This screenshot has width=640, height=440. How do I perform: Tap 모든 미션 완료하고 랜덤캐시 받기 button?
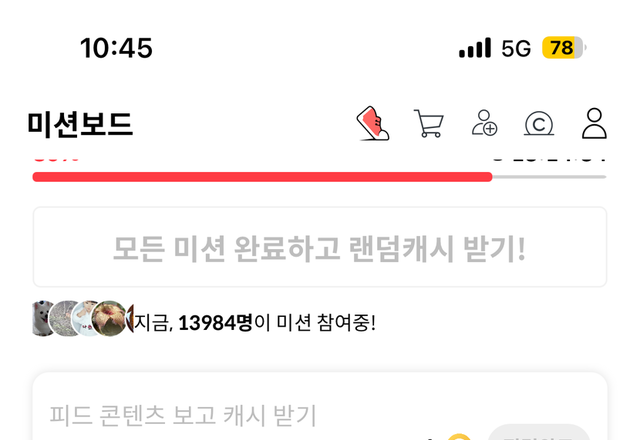click(x=320, y=247)
